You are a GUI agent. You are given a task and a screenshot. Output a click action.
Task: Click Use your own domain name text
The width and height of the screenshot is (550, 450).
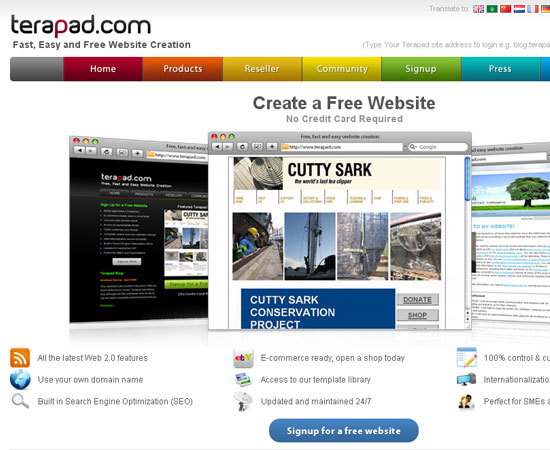coord(90,380)
